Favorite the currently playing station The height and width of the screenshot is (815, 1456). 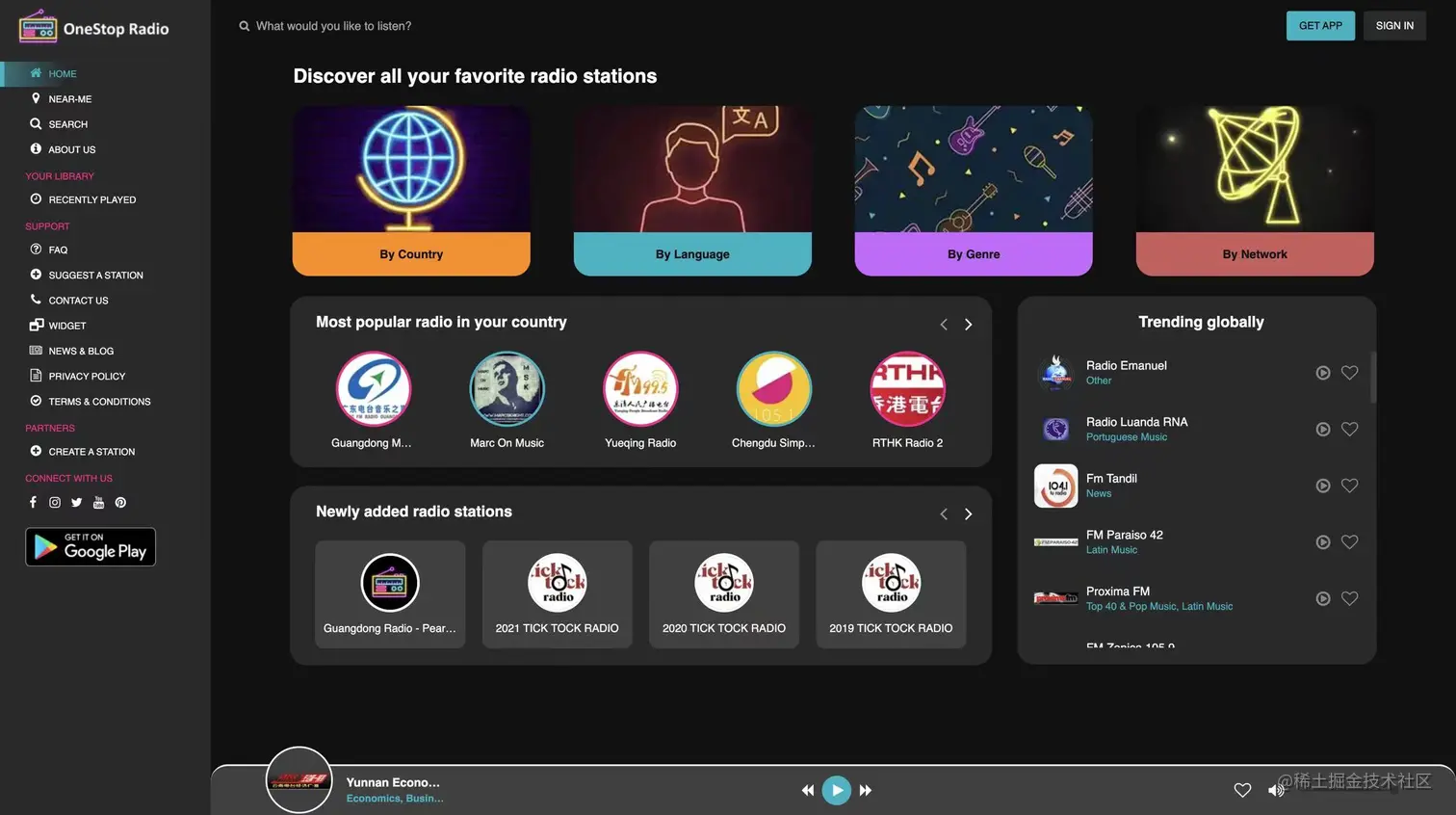pyautogui.click(x=1242, y=790)
